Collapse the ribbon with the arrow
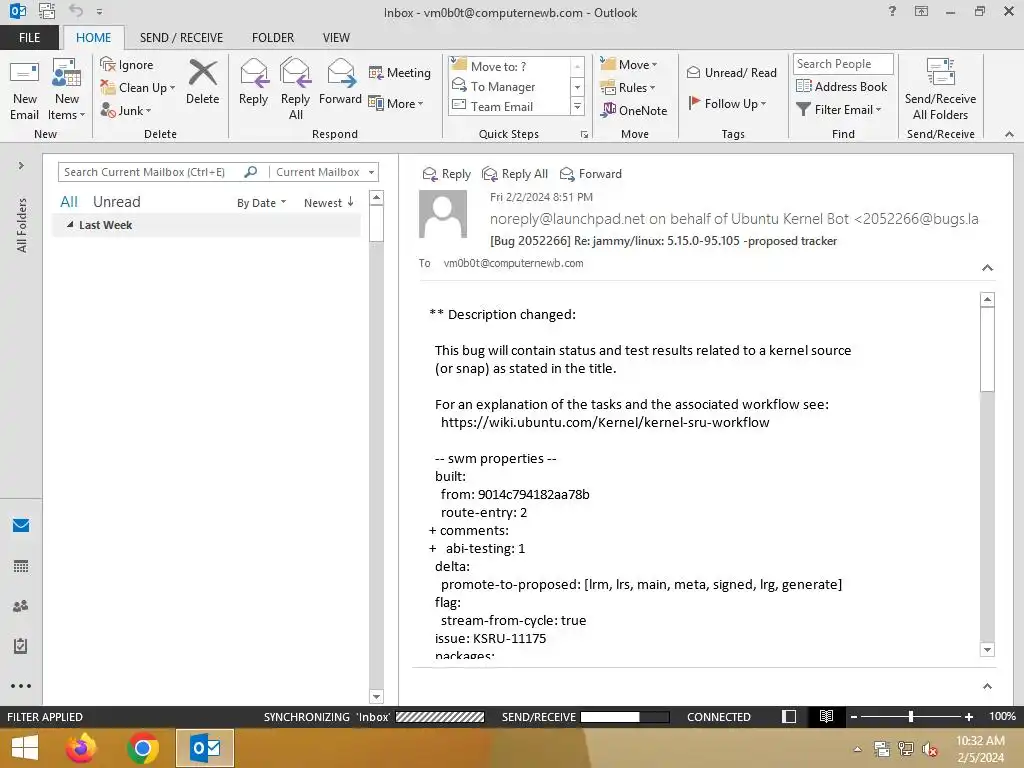1024x768 pixels. point(1009,134)
